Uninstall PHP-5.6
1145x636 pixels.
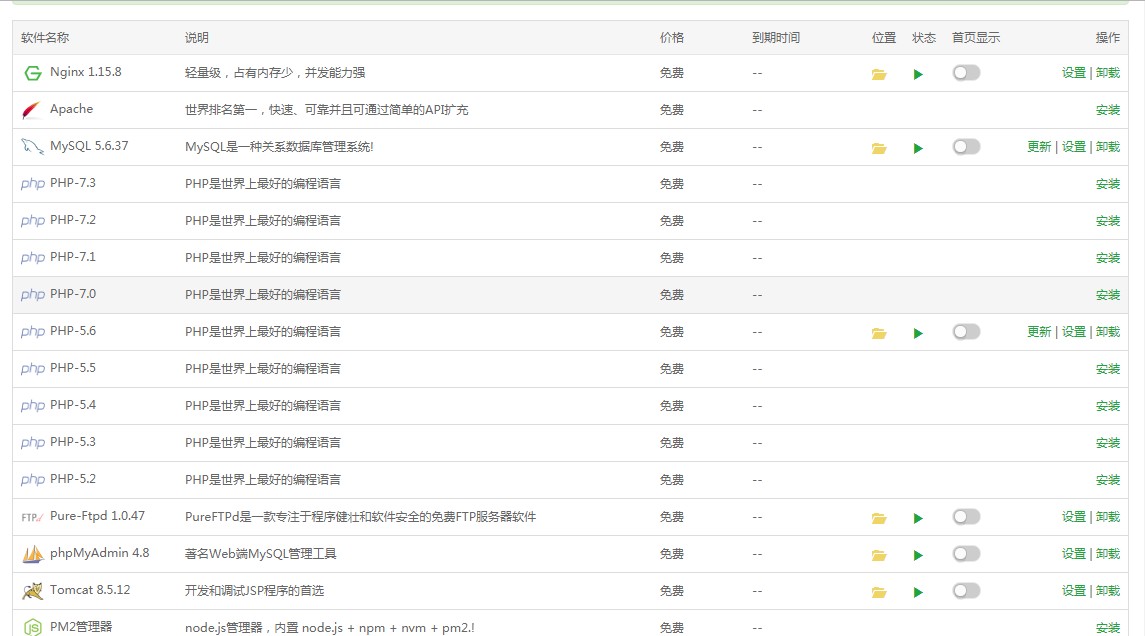[x=1108, y=332]
